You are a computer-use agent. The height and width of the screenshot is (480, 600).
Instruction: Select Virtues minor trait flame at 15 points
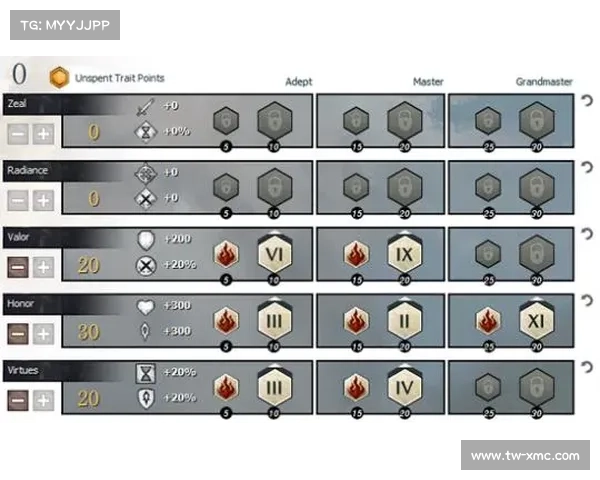pyautogui.click(x=356, y=387)
